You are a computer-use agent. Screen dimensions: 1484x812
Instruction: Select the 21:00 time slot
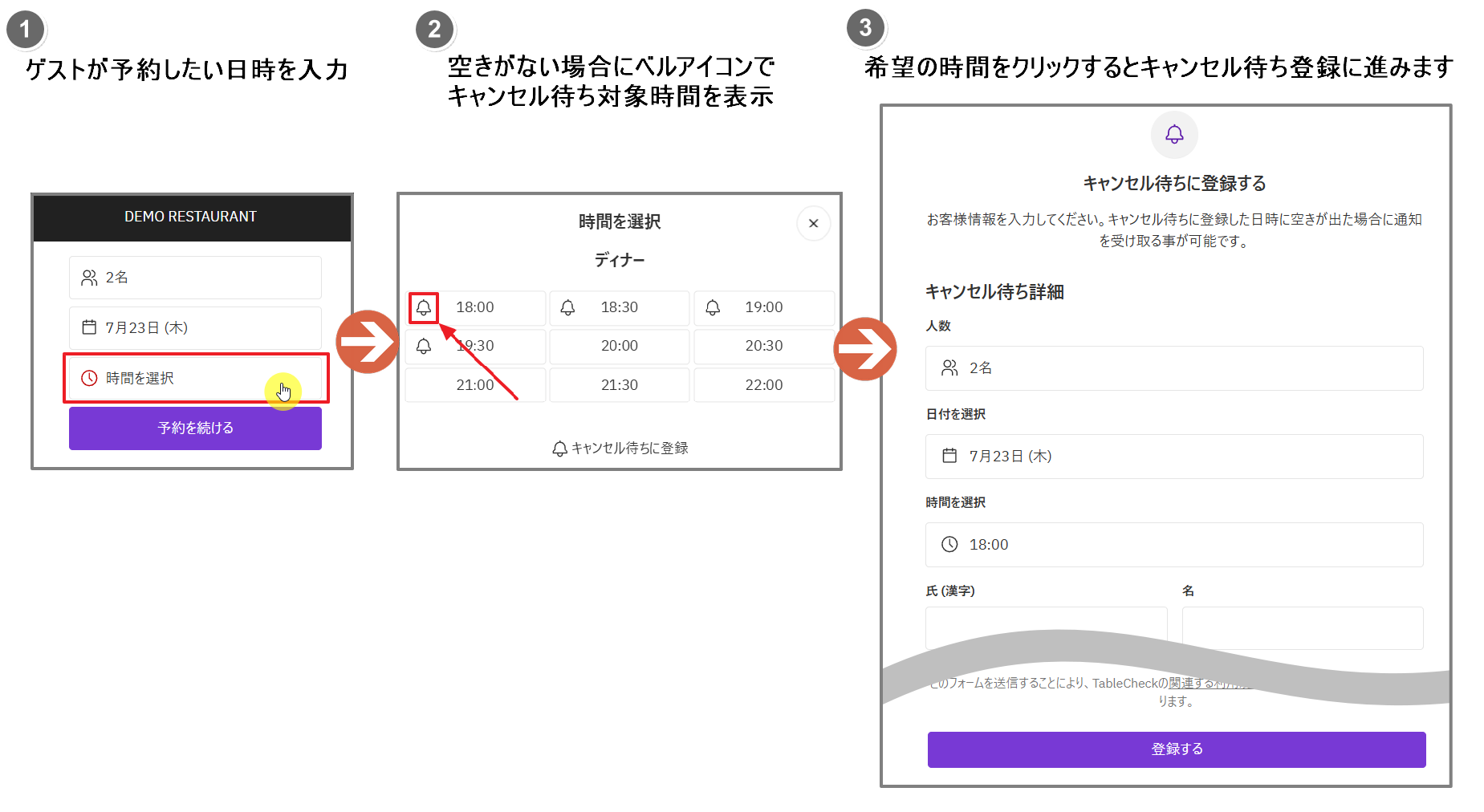coord(475,385)
